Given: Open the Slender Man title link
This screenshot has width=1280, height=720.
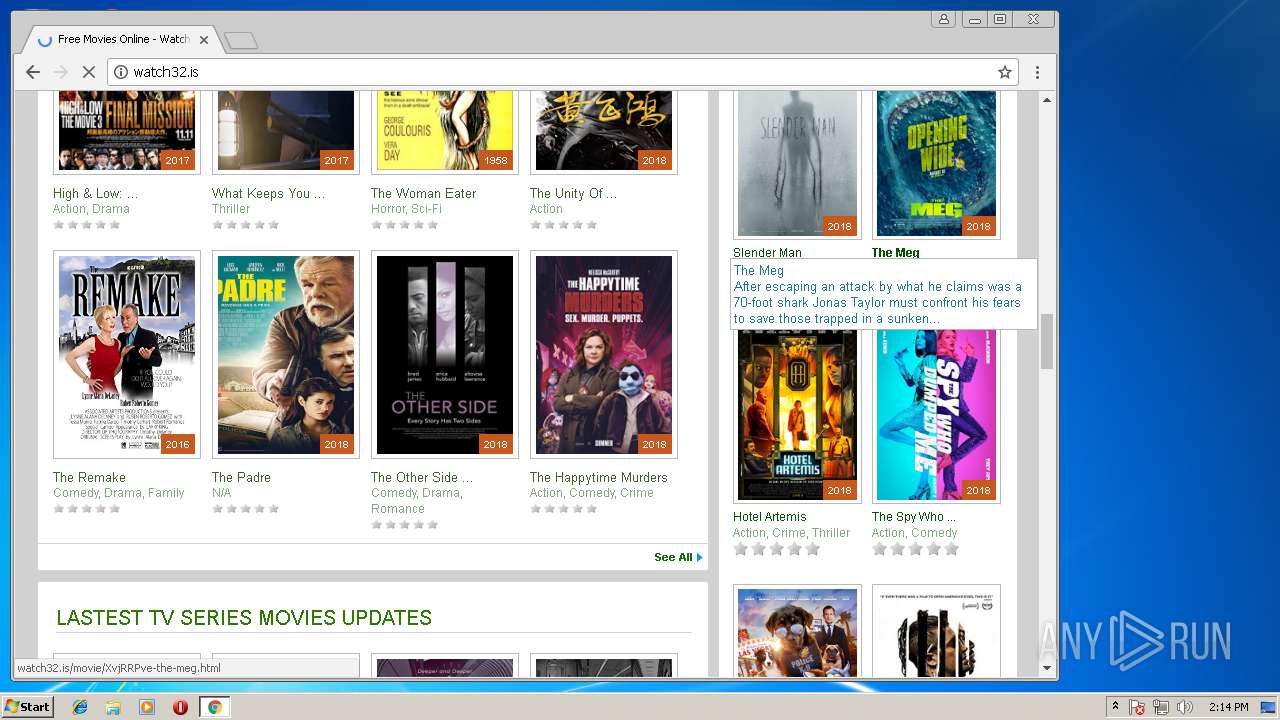Looking at the screenshot, I should point(767,252).
